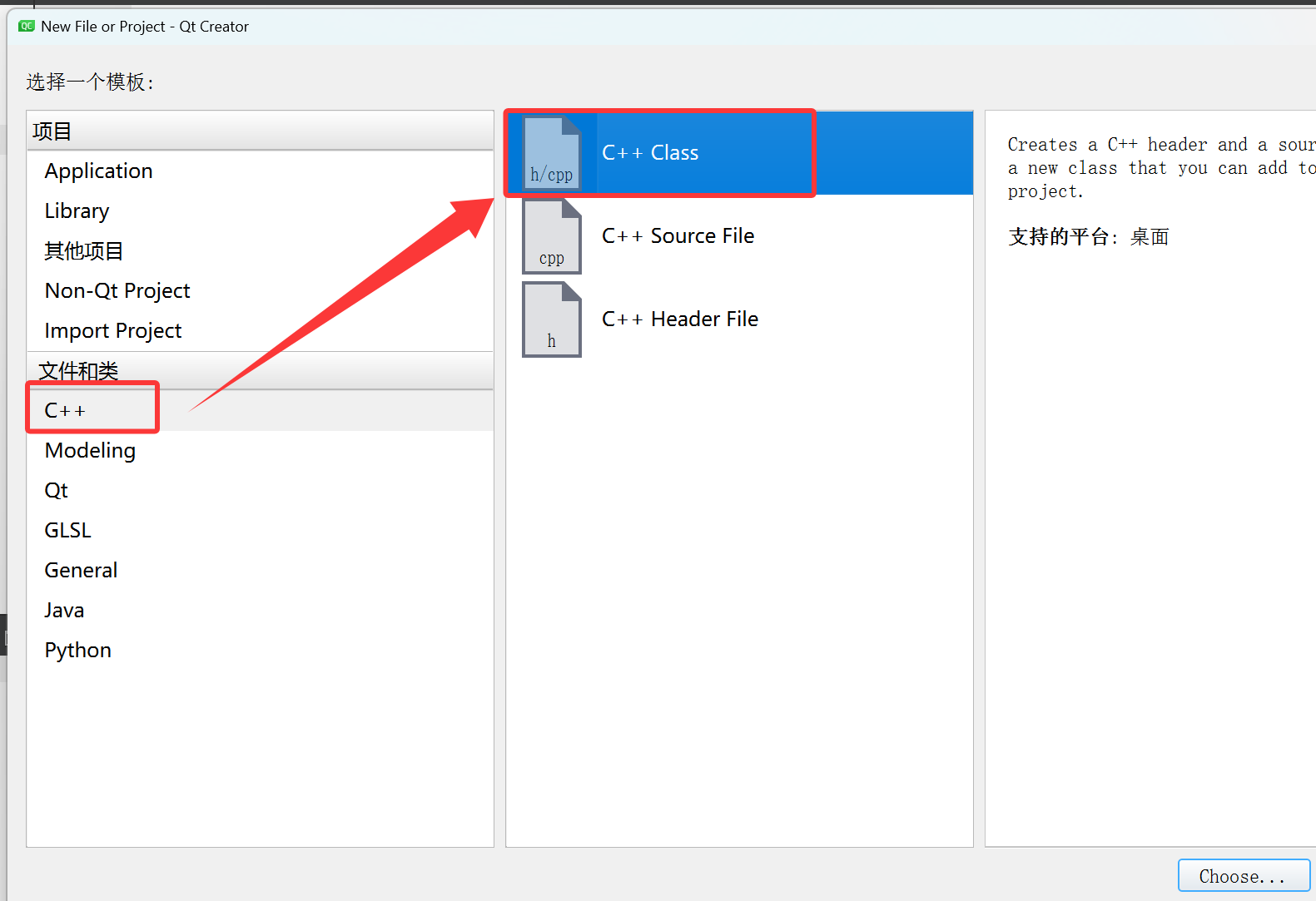The width and height of the screenshot is (1316, 901).
Task: Select the Qt files category
Action: pyautogui.click(x=261, y=491)
